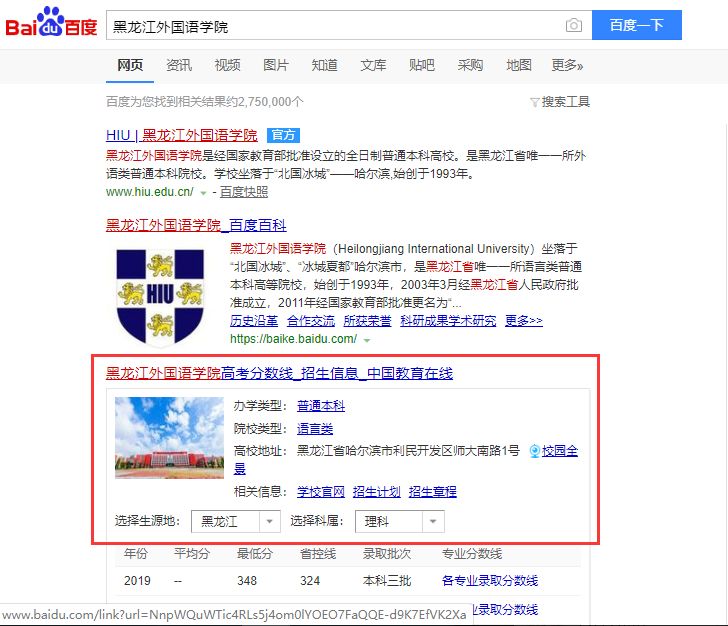Open 所获荣誉 sublink
Viewport: 728px width, 626px height.
click(367, 321)
